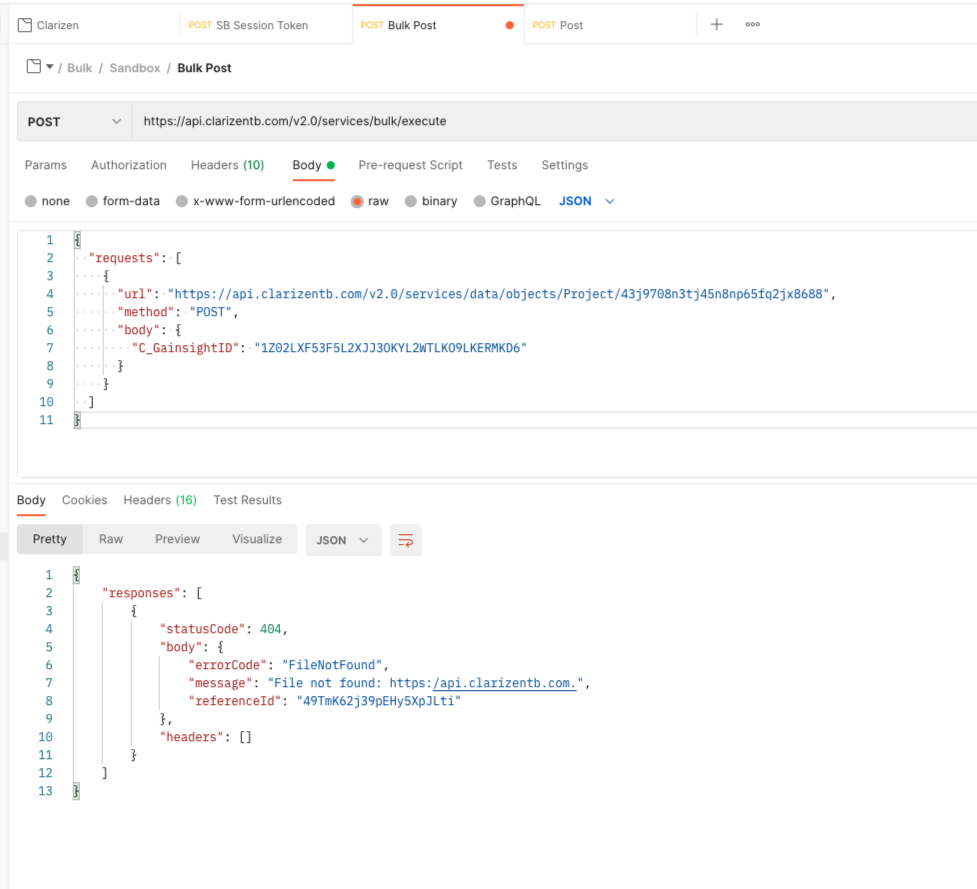Expand the breadcrumb dropdown arrow
This screenshot has height=889, width=977.
[49, 67]
